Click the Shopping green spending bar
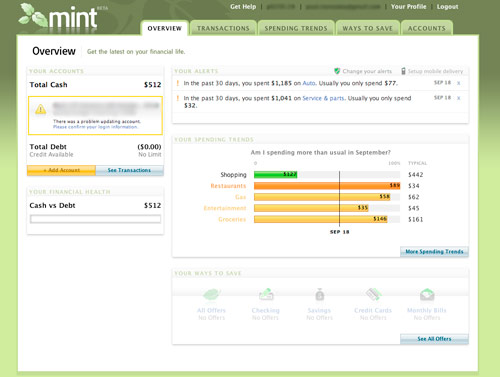This screenshot has width=500, height=377. coord(275,175)
